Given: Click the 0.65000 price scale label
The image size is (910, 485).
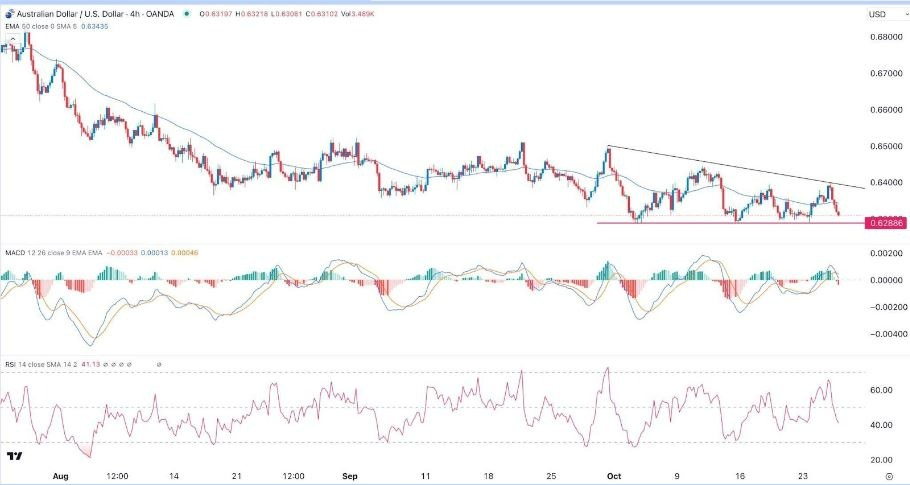Looking at the screenshot, I should (887, 147).
